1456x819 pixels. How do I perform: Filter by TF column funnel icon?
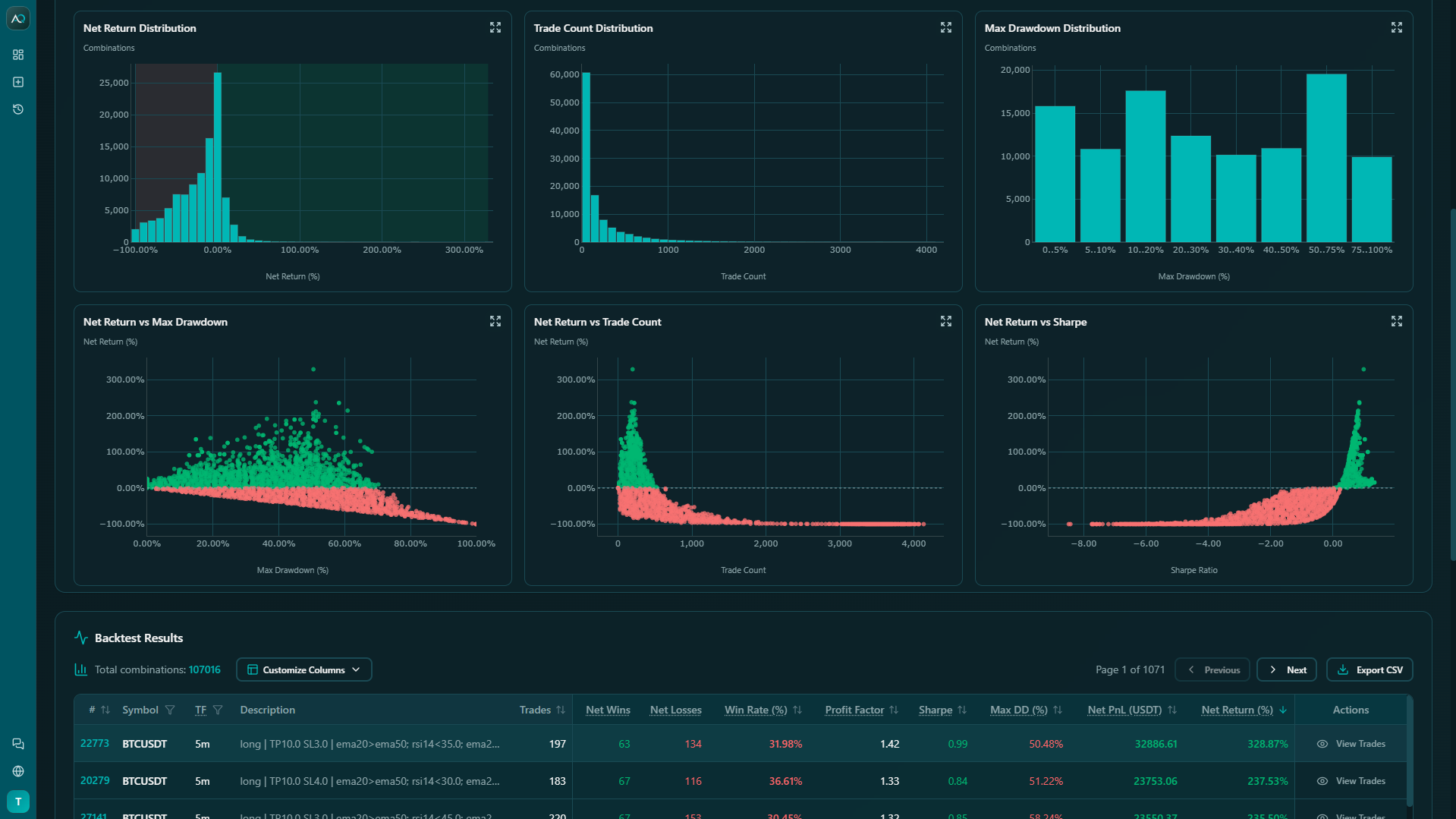tap(218, 710)
